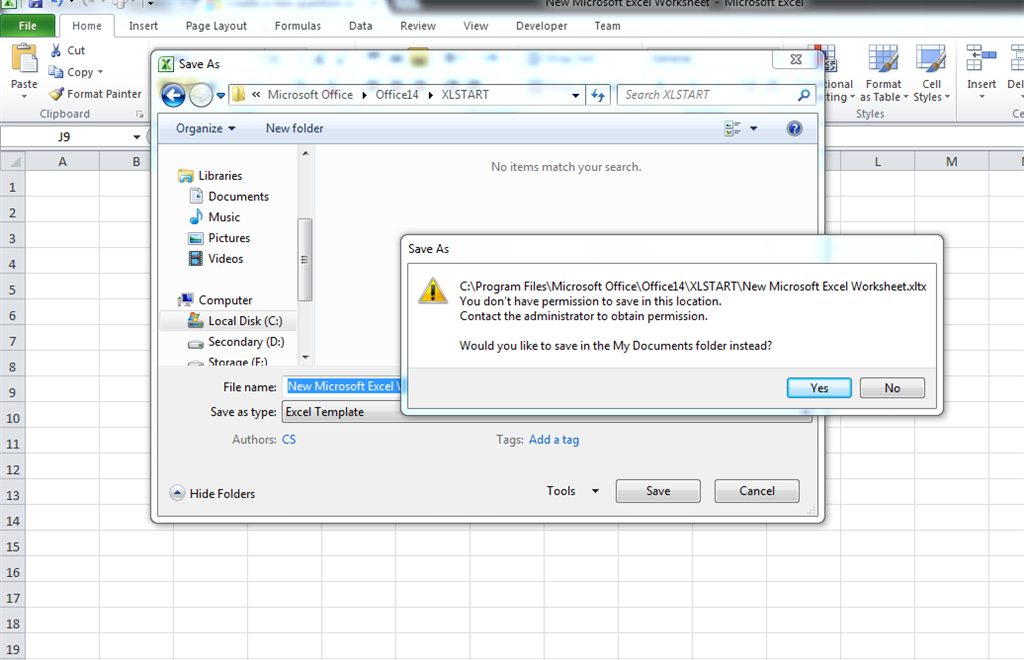Click the Name Box showing J9
Screen dimensions: 1024x660
pyautogui.click(x=65, y=137)
